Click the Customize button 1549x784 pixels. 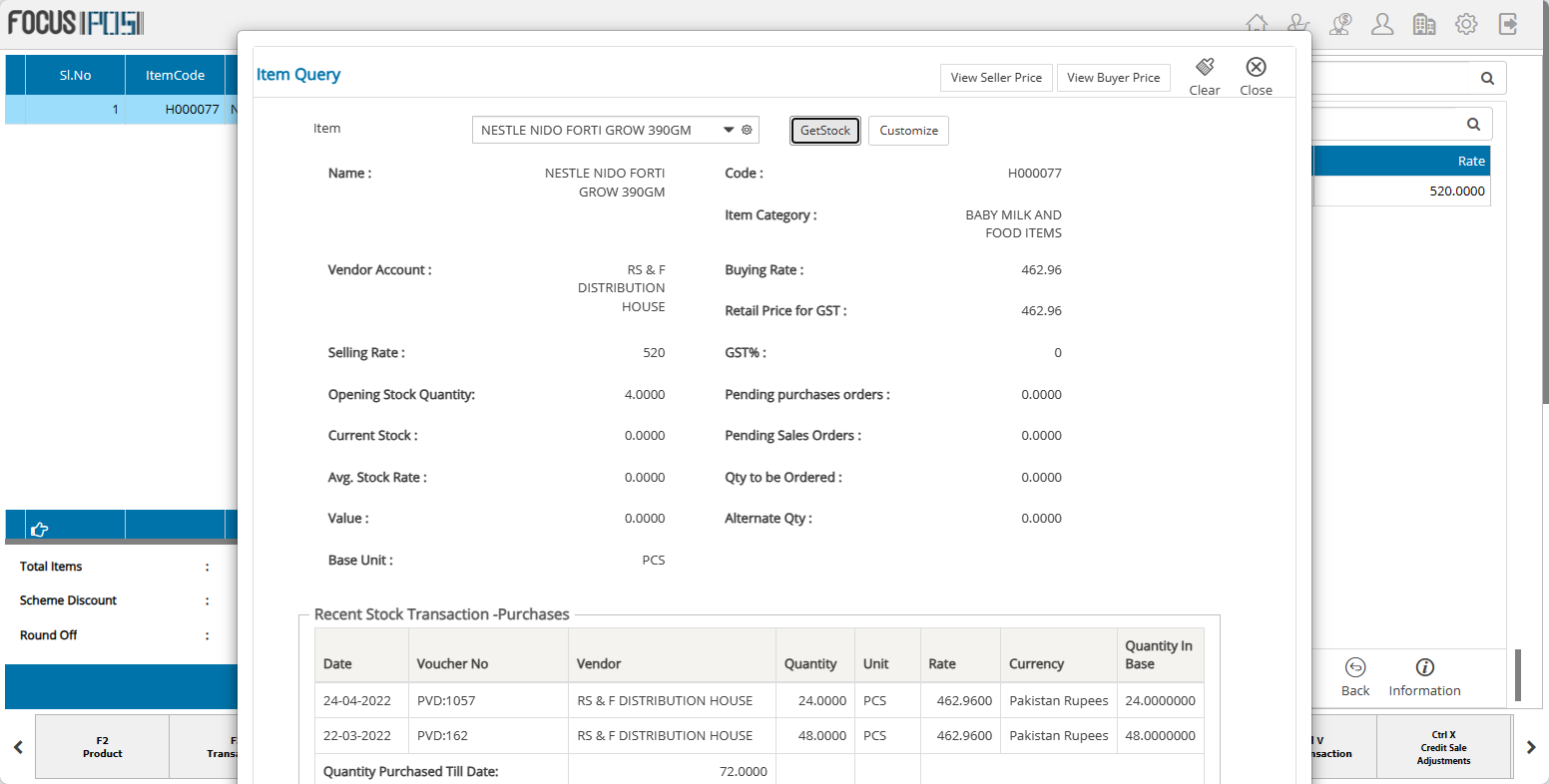point(908,131)
